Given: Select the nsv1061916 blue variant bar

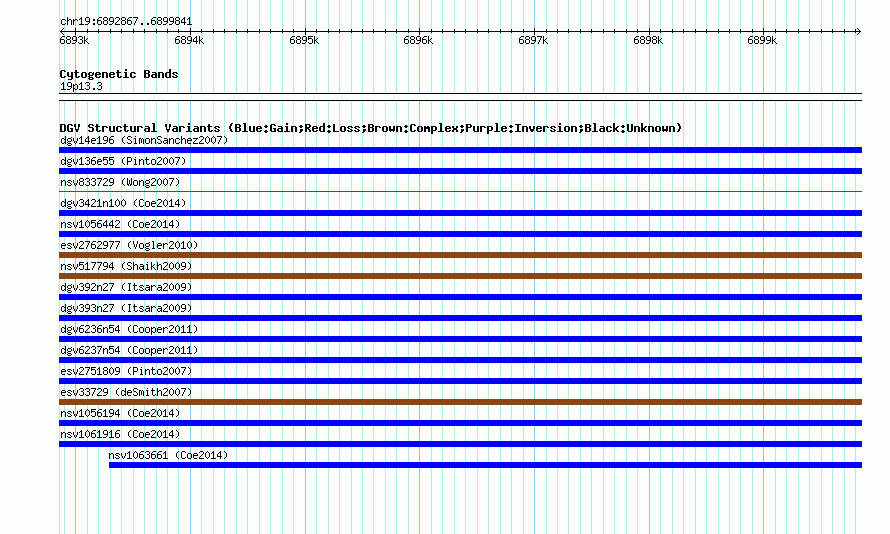Looking at the screenshot, I should pos(460,444).
